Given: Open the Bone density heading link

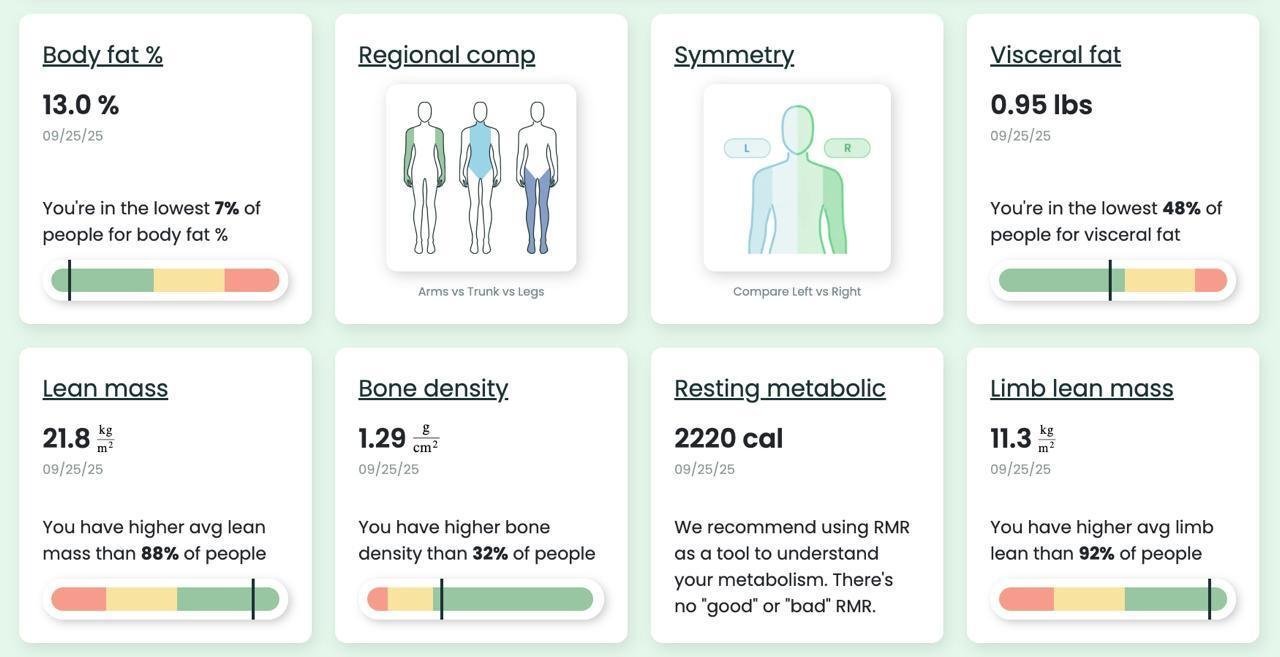Looking at the screenshot, I should tap(433, 388).
